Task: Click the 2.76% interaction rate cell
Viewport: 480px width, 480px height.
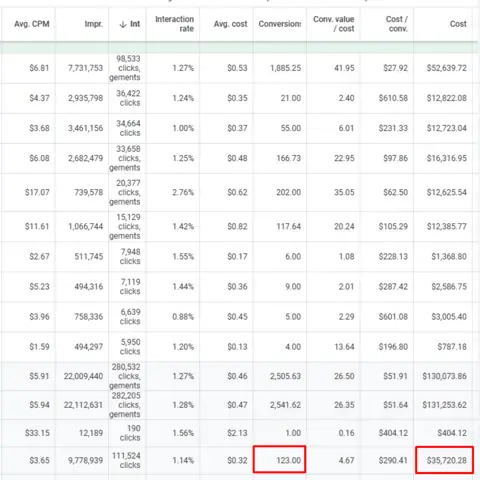Action: 183,192
